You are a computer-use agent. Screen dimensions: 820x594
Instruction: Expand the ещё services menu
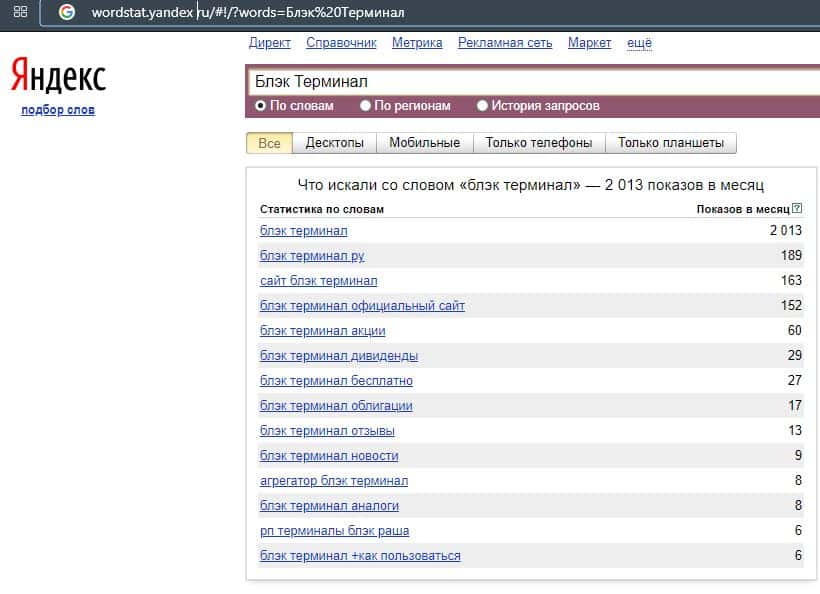[639, 43]
